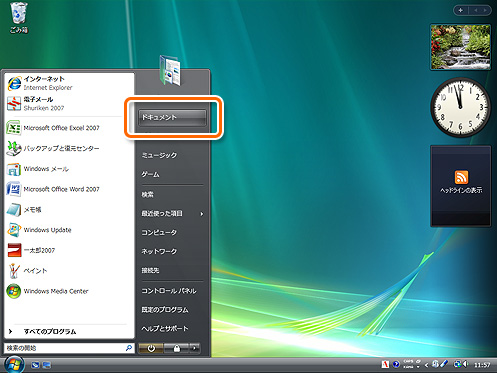Image resolution: width=497 pixels, height=373 pixels.
Task: Open ペイント (Paint)
Action: [69, 270]
